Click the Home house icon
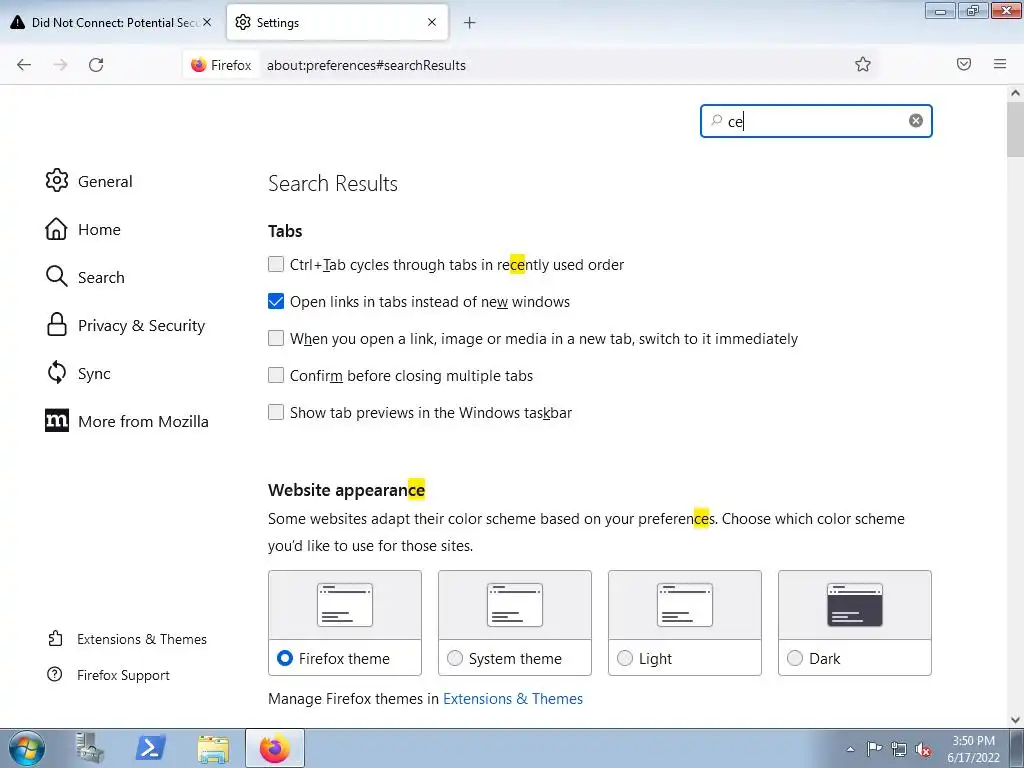The height and width of the screenshot is (768, 1024). pyautogui.click(x=56, y=229)
